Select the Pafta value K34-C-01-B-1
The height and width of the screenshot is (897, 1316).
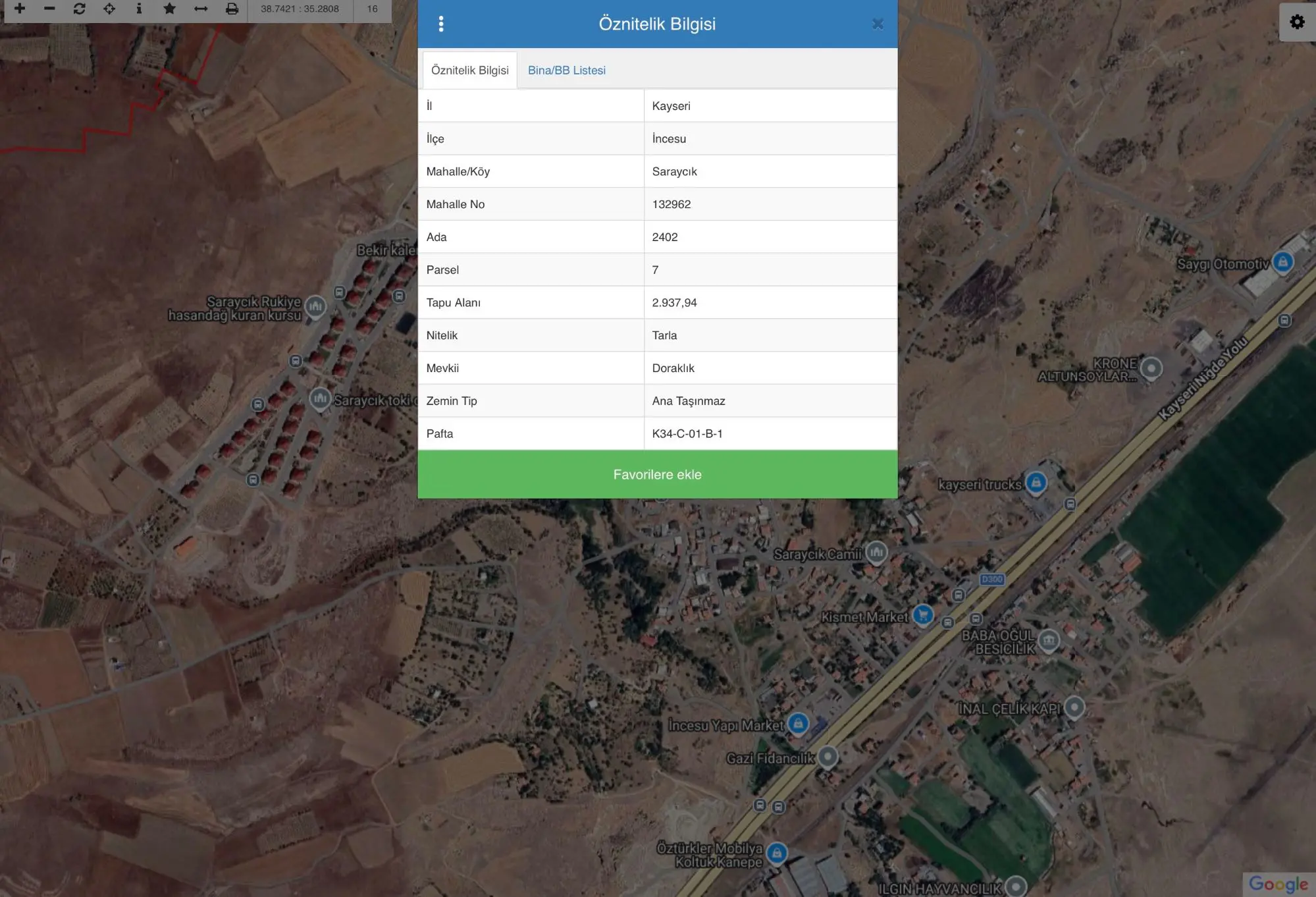coord(687,433)
